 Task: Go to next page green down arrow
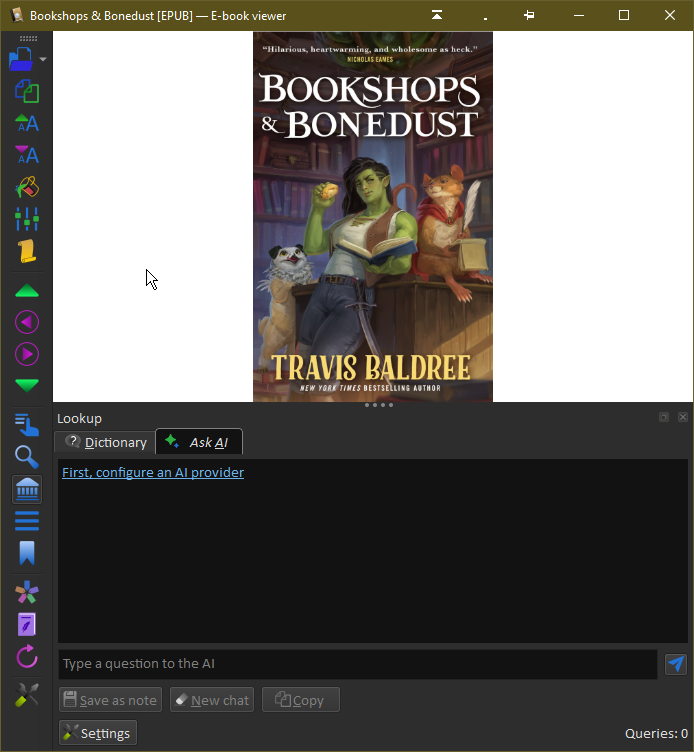pos(27,386)
